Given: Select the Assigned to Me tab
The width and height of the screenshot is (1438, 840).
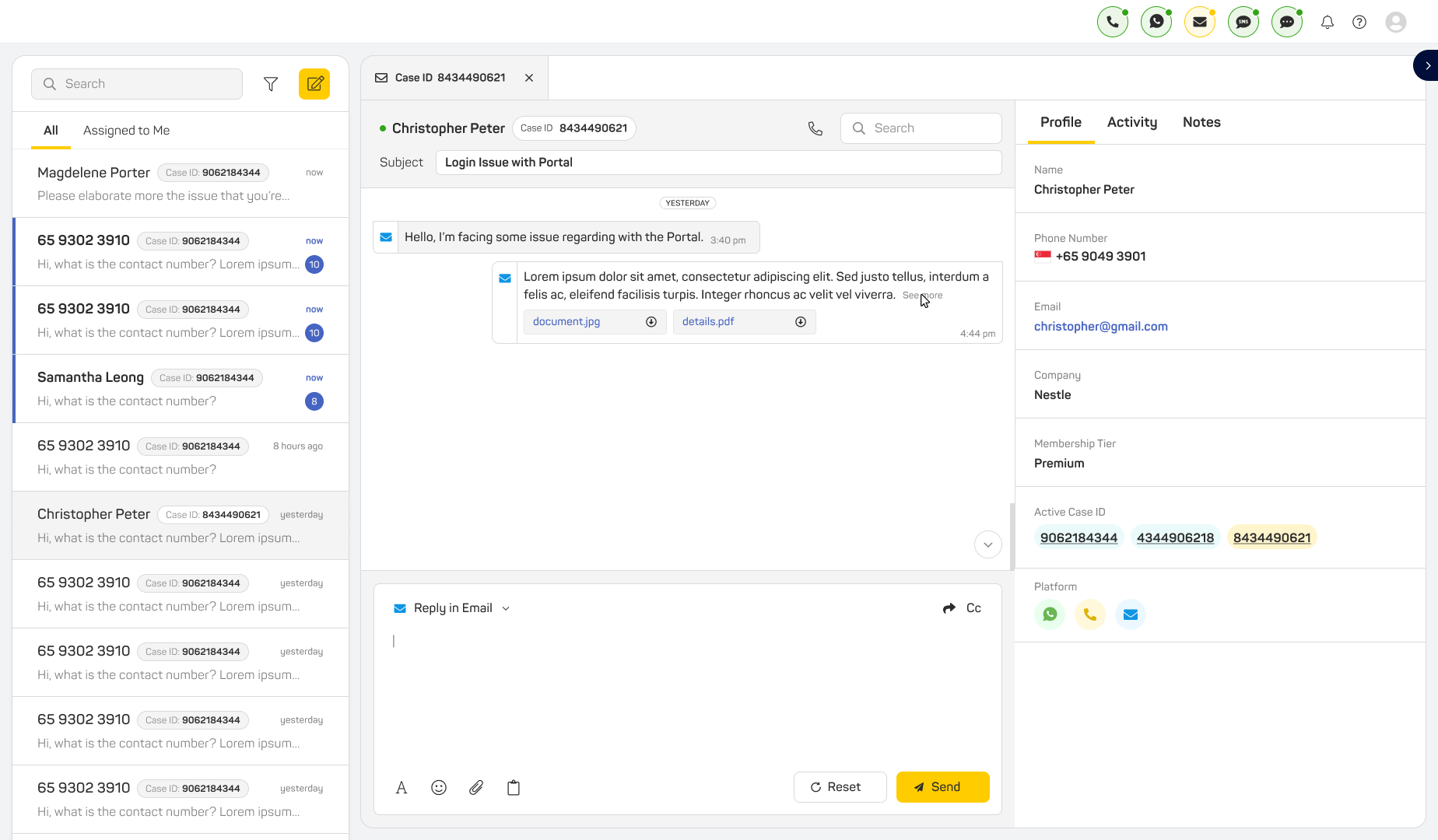Looking at the screenshot, I should (126, 131).
